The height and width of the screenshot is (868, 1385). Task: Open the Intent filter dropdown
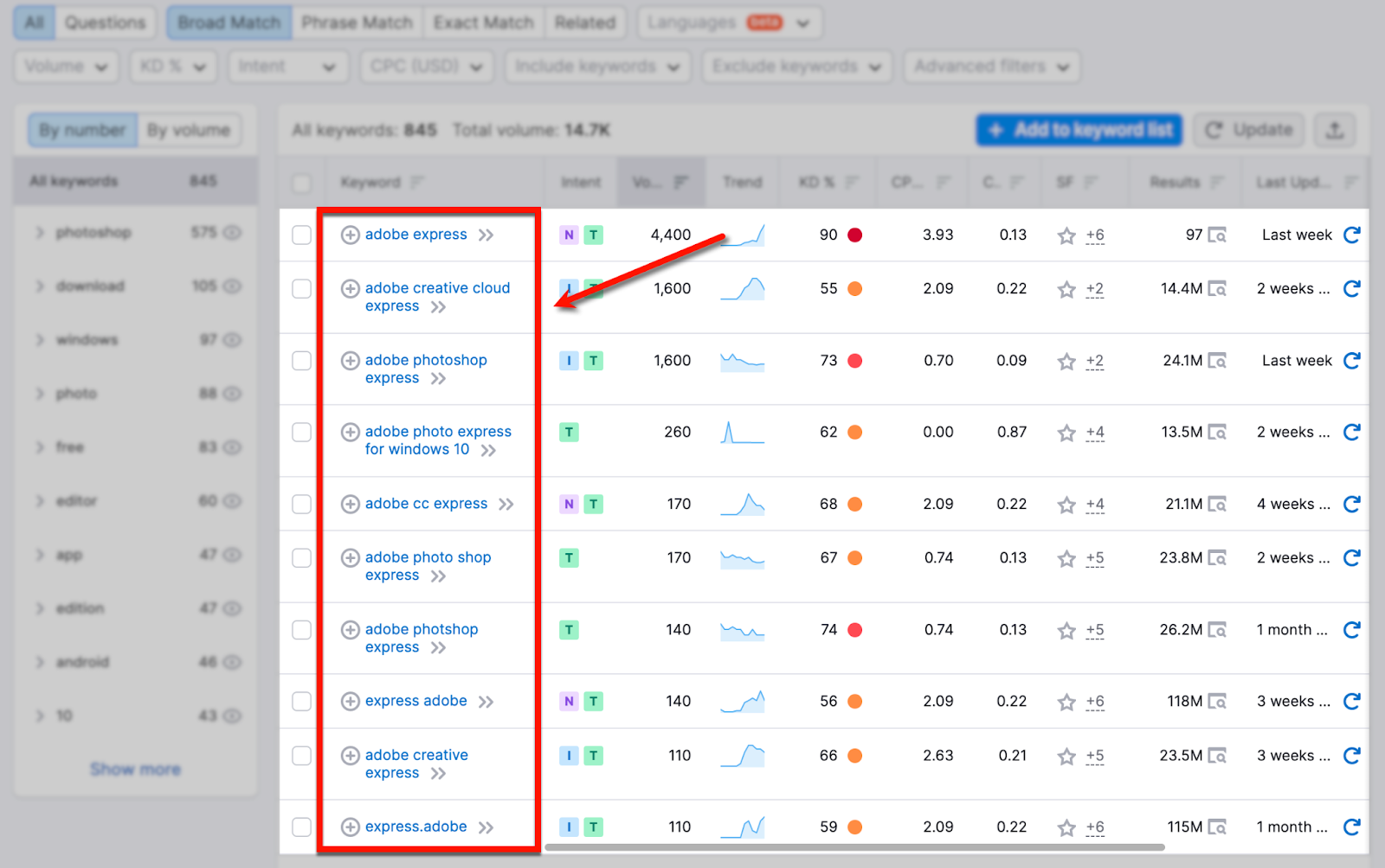[x=287, y=67]
